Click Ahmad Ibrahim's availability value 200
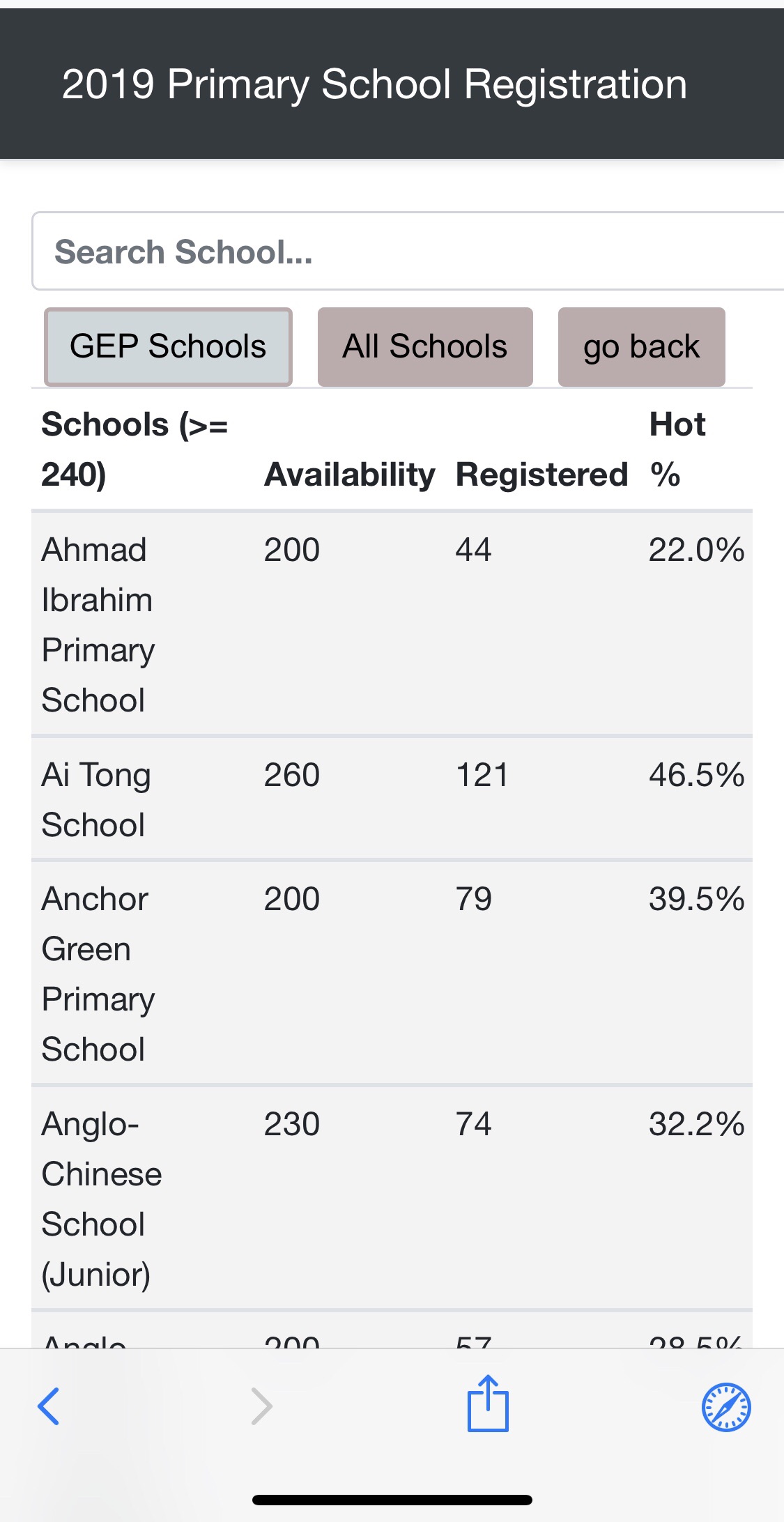The height and width of the screenshot is (1522, 784). 291,550
